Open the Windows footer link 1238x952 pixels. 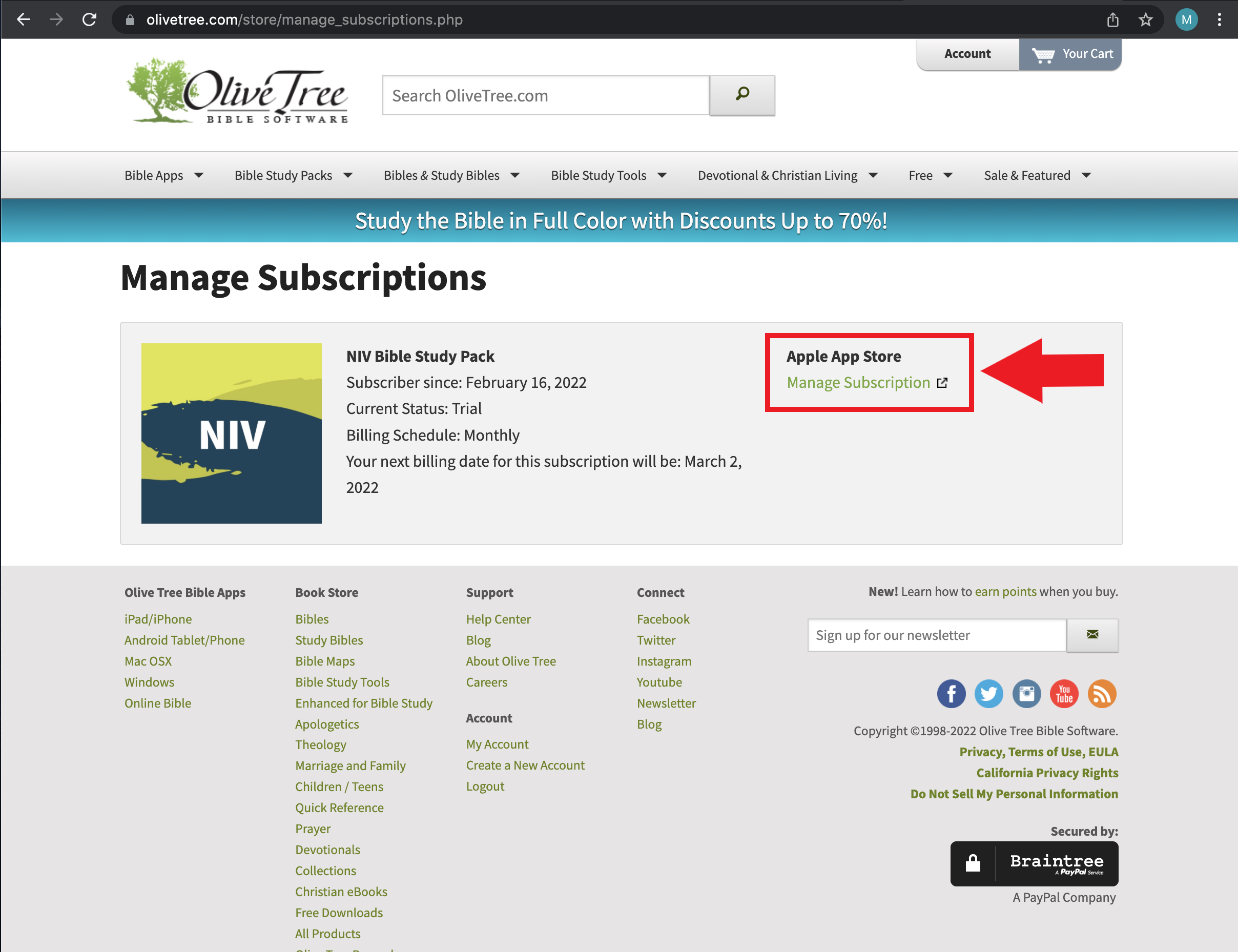150,681
